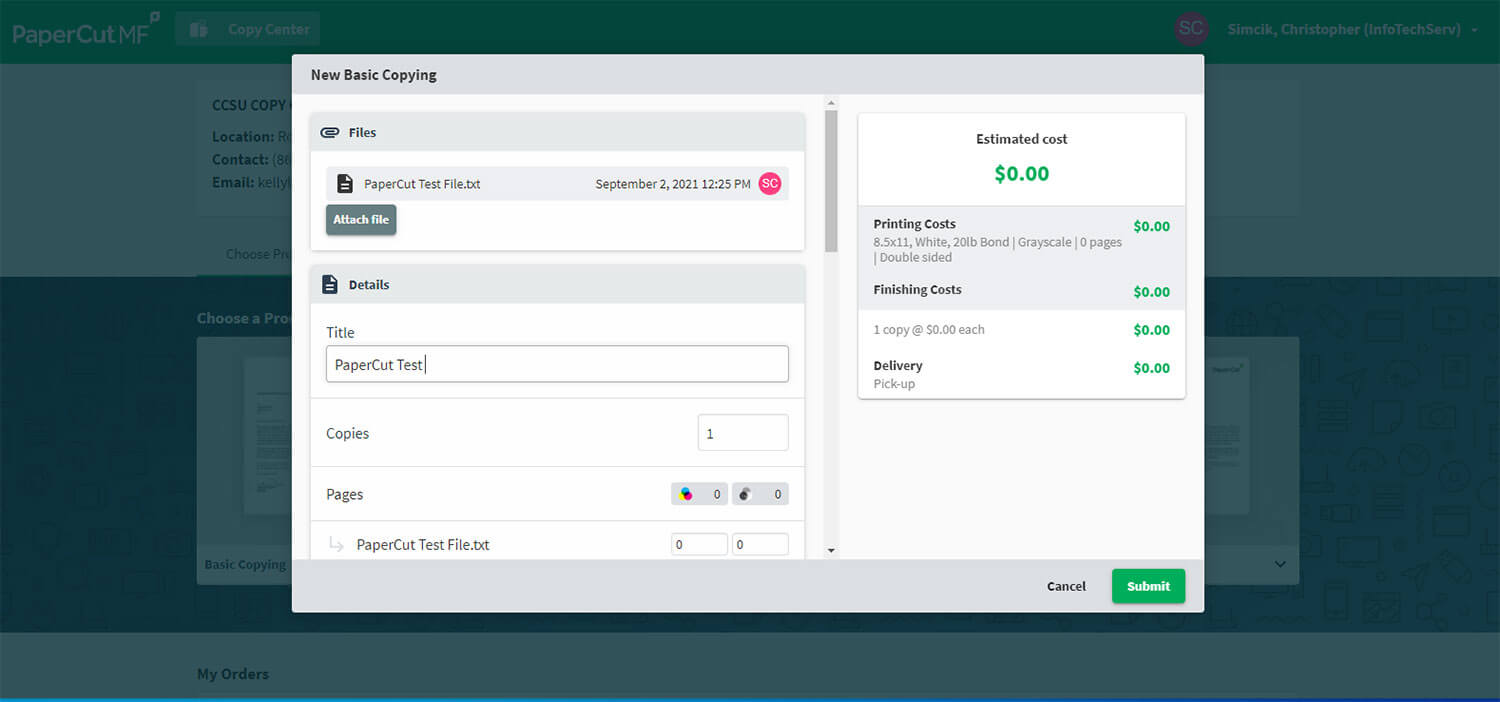The image size is (1500, 702).
Task: Click the PaperCut MF logo
Action: (x=86, y=30)
